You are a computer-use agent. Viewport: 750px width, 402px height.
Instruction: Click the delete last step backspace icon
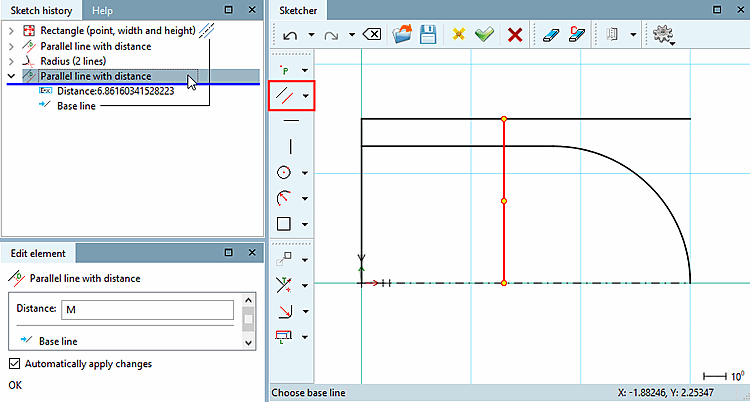click(372, 34)
